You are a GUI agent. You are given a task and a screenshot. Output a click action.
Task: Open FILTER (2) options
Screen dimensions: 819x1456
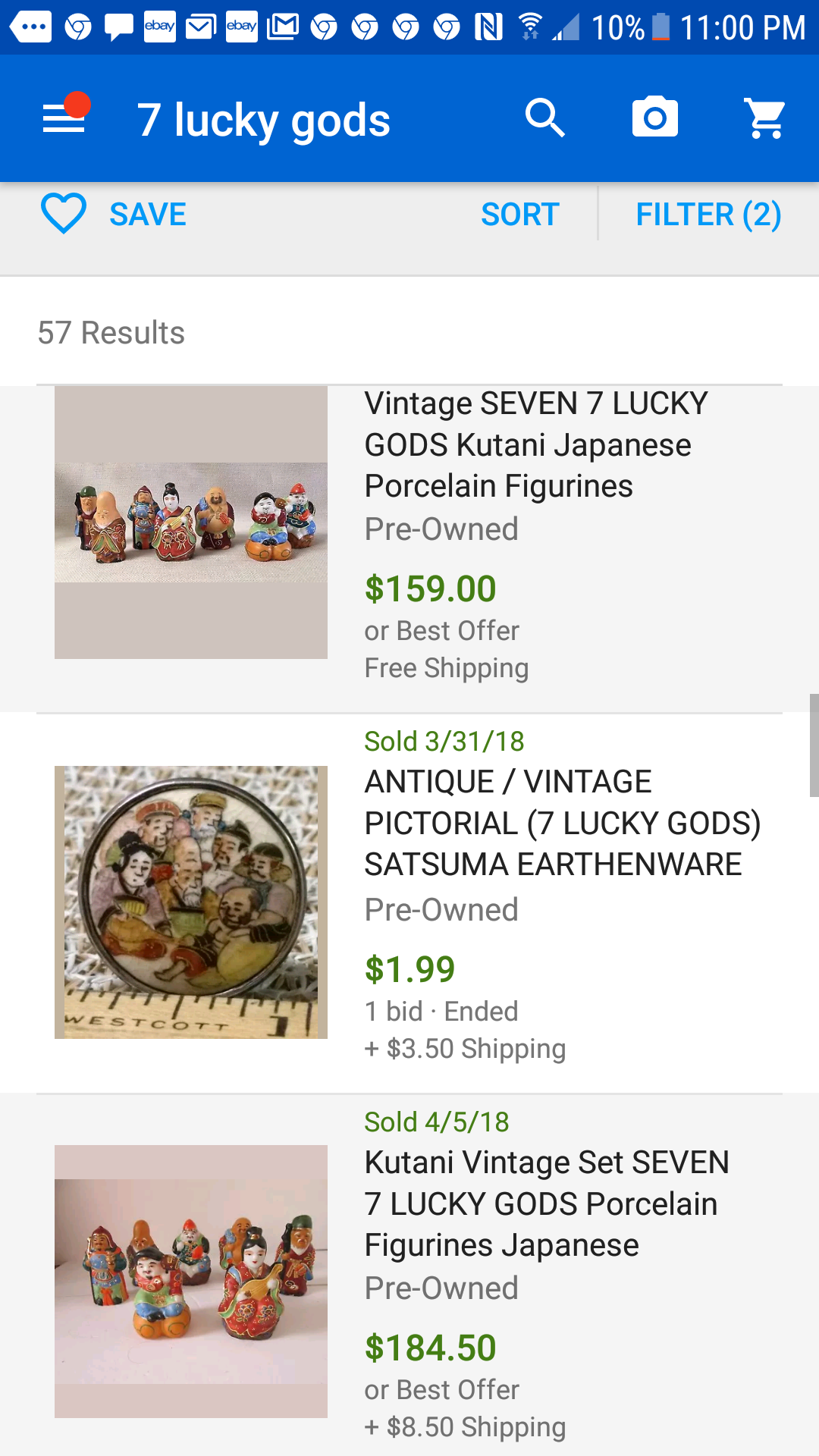click(x=708, y=215)
